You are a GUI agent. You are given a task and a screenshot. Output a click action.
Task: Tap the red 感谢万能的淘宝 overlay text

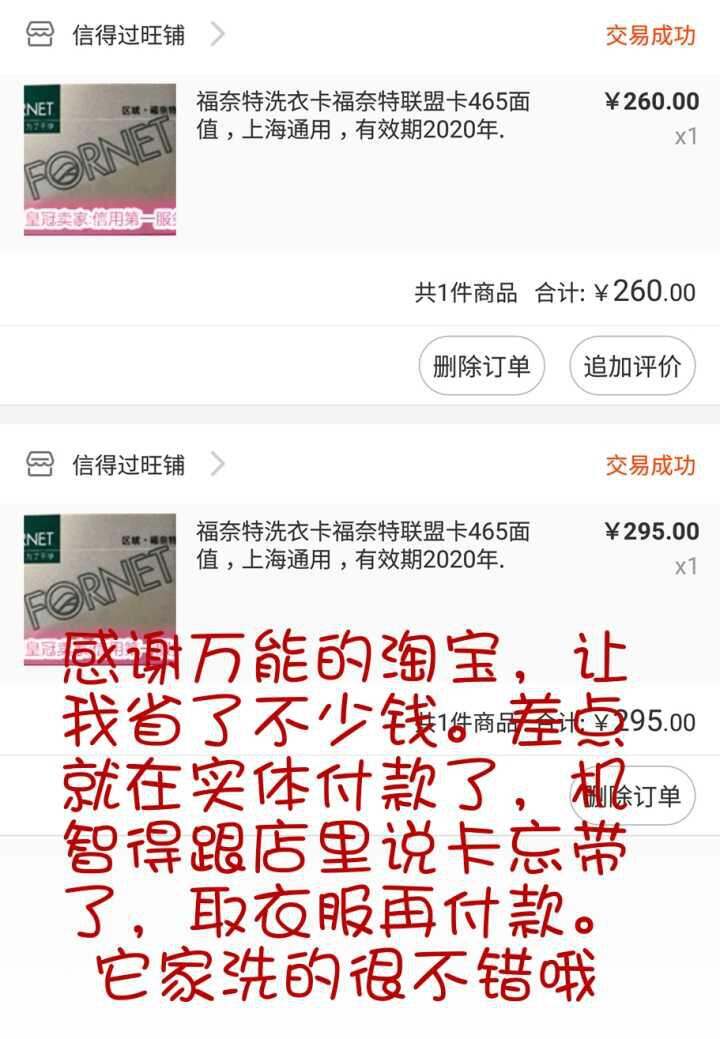[344, 818]
